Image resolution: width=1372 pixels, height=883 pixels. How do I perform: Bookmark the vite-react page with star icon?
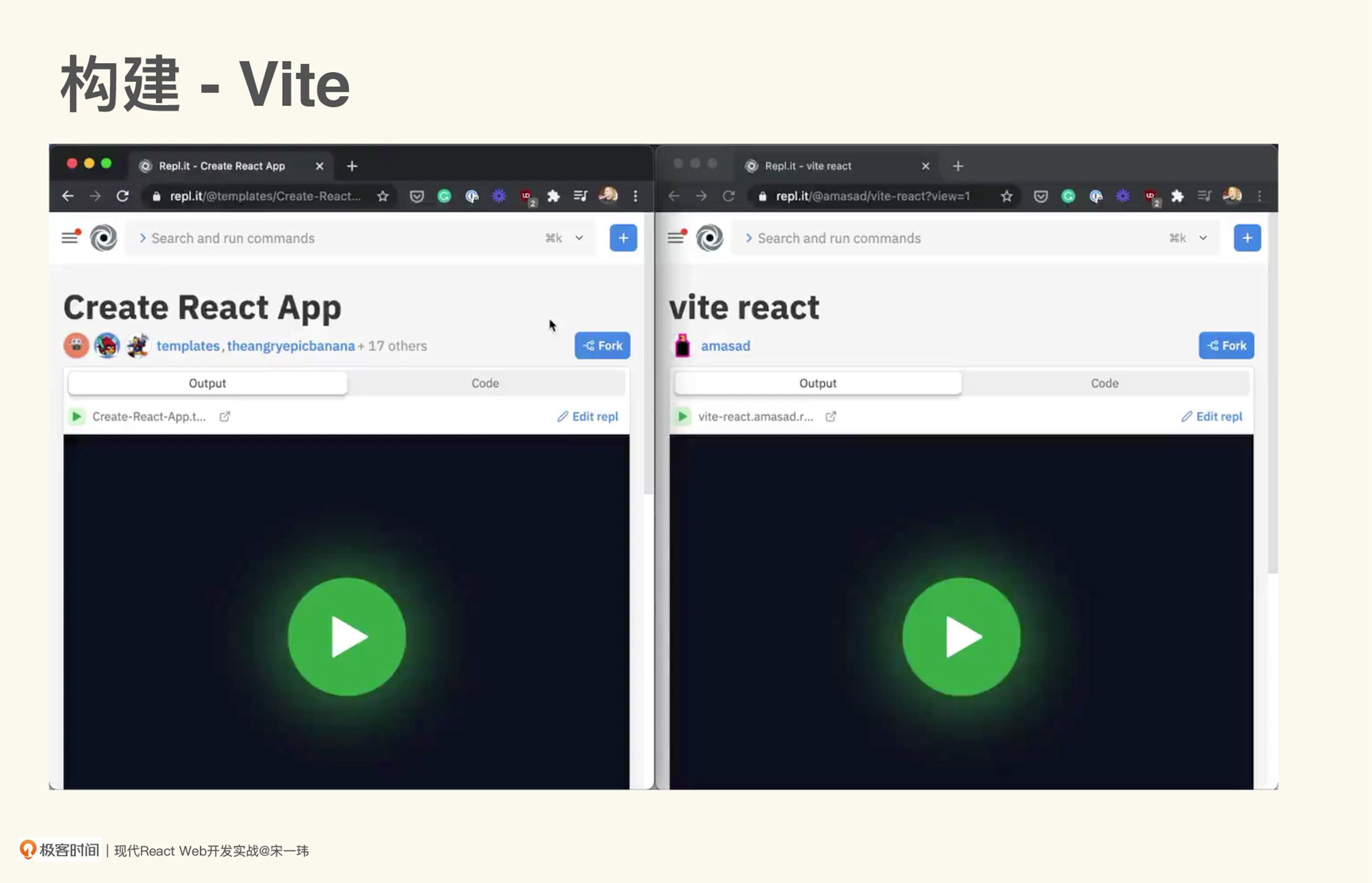coord(1007,196)
